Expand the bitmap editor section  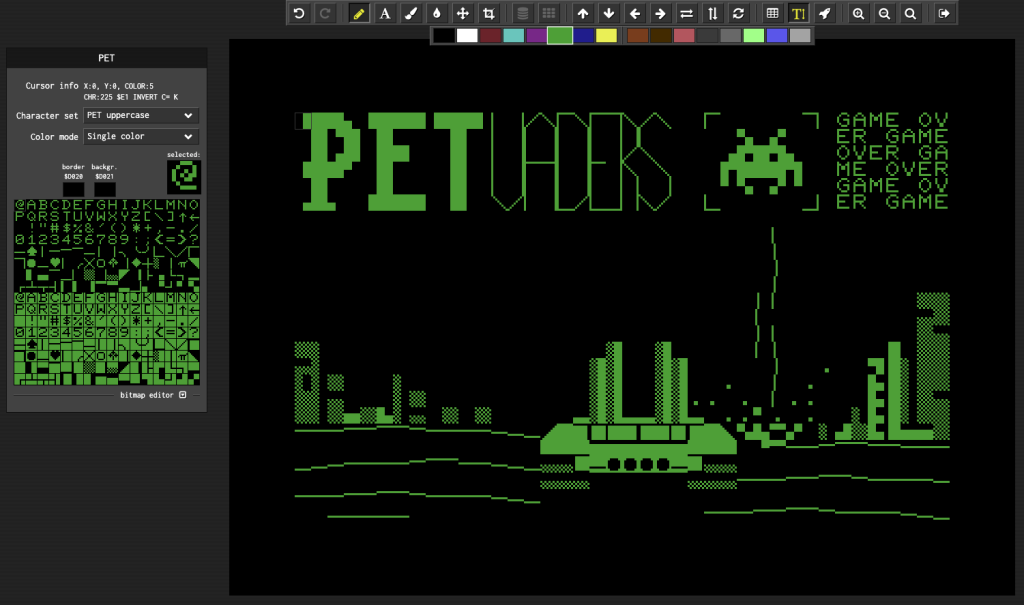(x=183, y=395)
